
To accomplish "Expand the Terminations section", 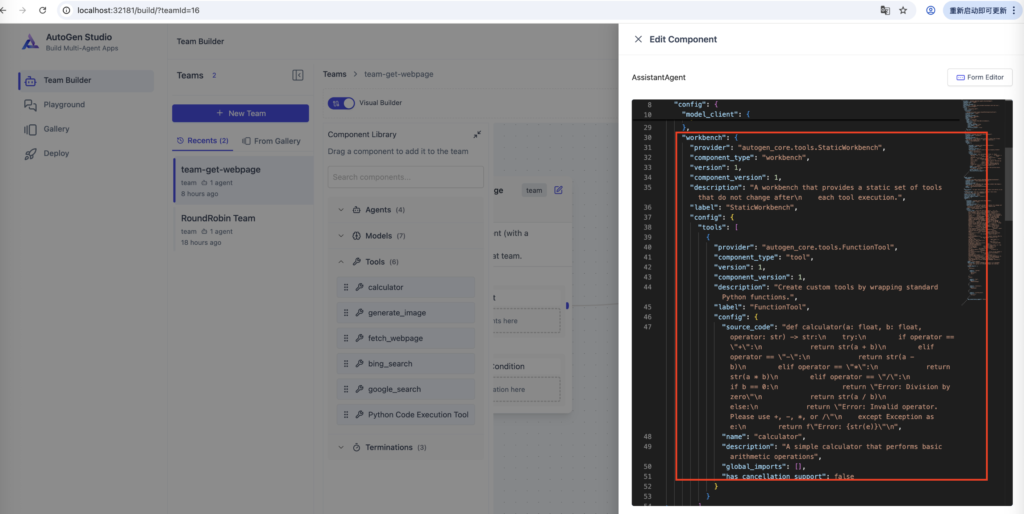I will coord(340,447).
